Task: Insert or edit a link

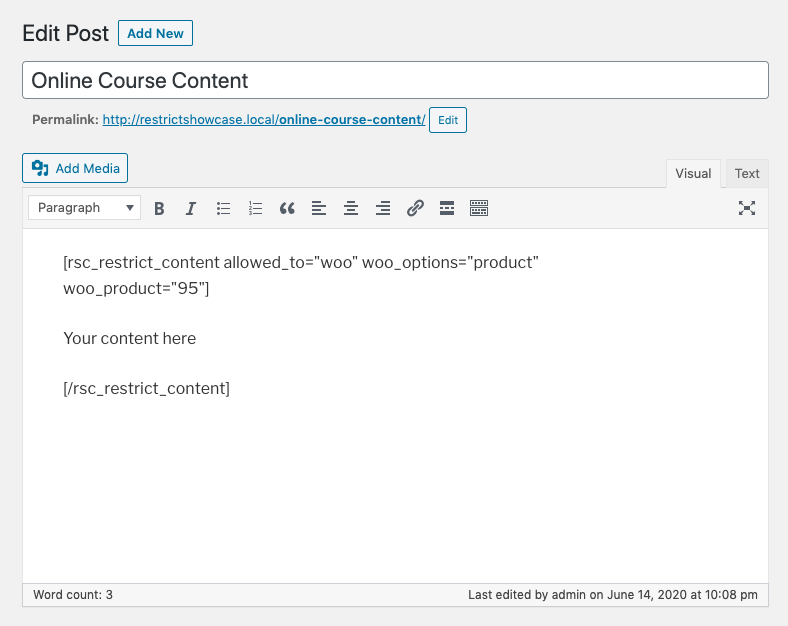Action: click(415, 208)
